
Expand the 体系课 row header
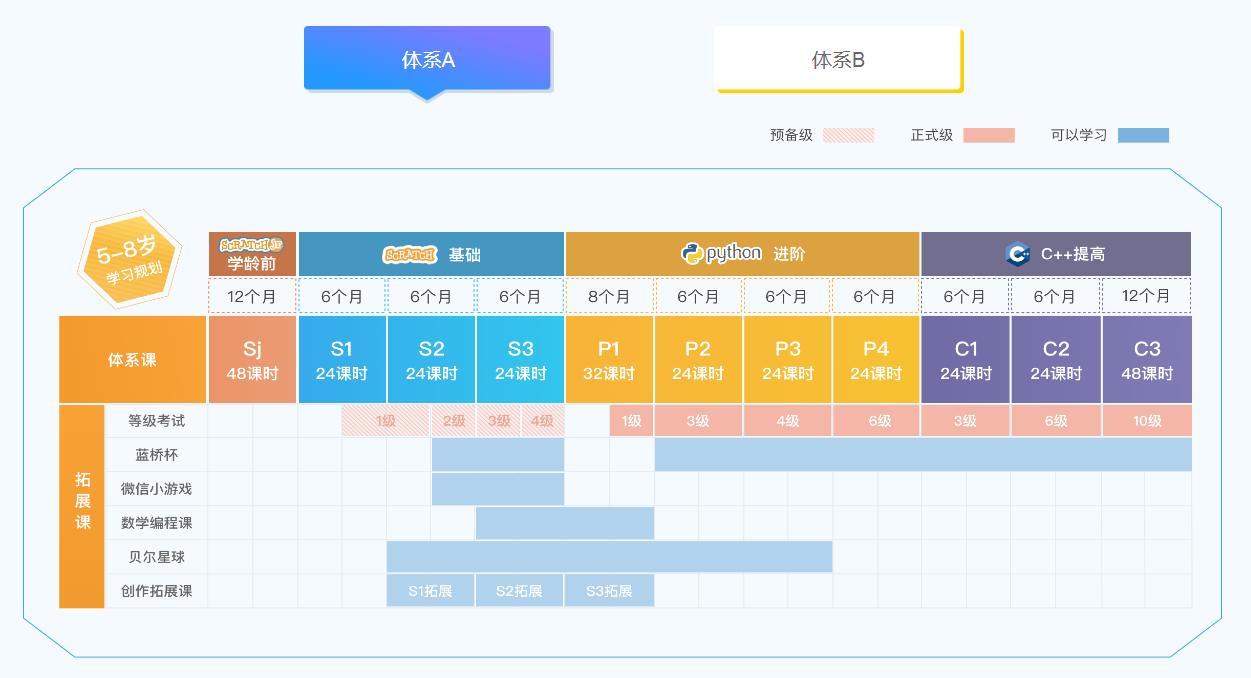pos(132,358)
